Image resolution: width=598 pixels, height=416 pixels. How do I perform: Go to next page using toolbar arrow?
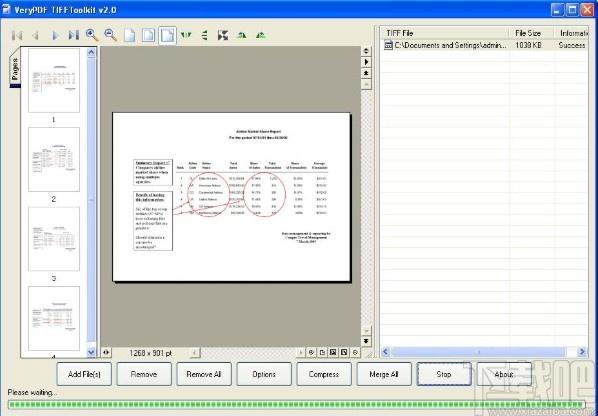coord(55,35)
